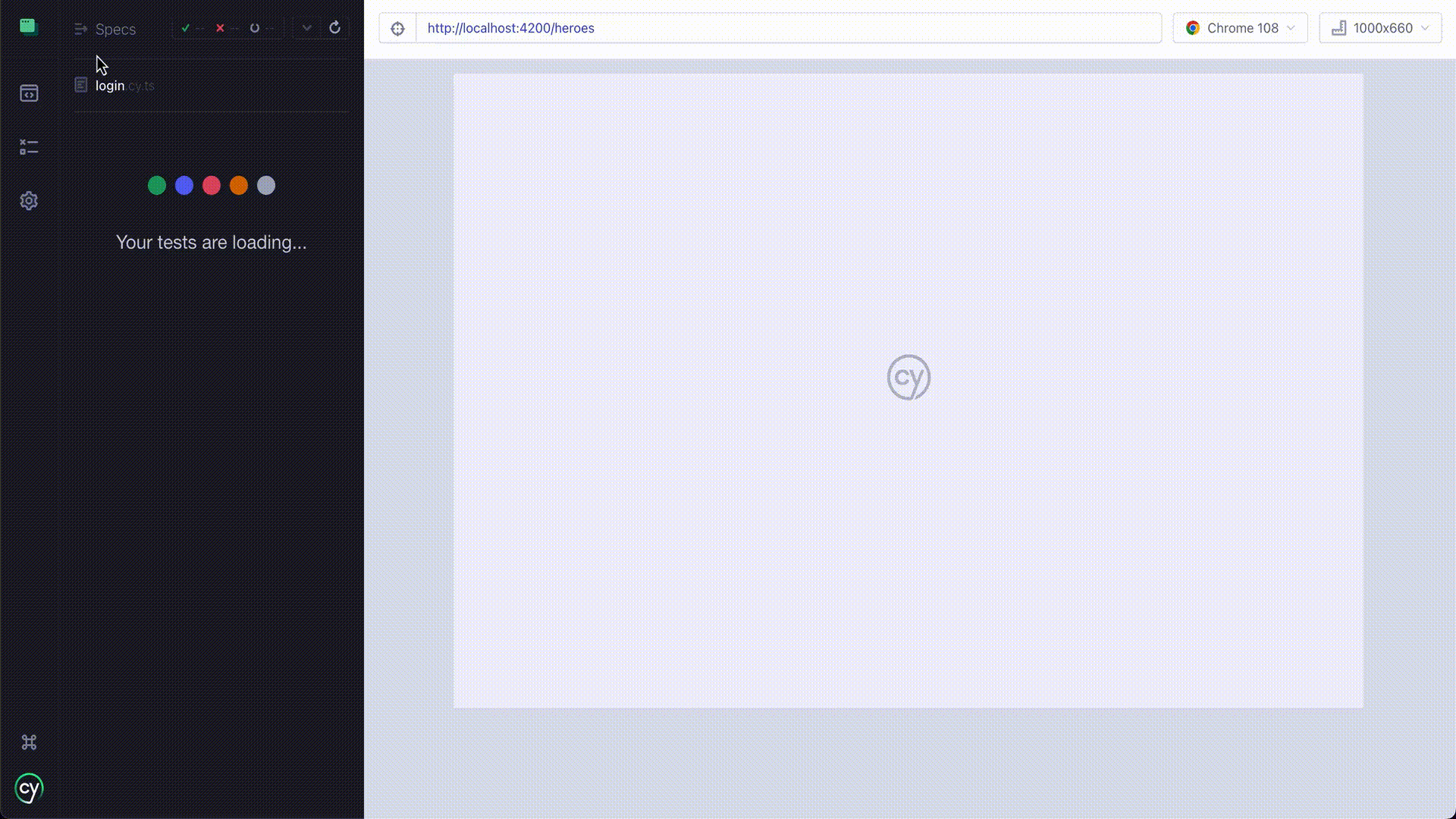Image resolution: width=1456 pixels, height=819 pixels.
Task: Click the pending spinner count
Action: [x=255, y=28]
